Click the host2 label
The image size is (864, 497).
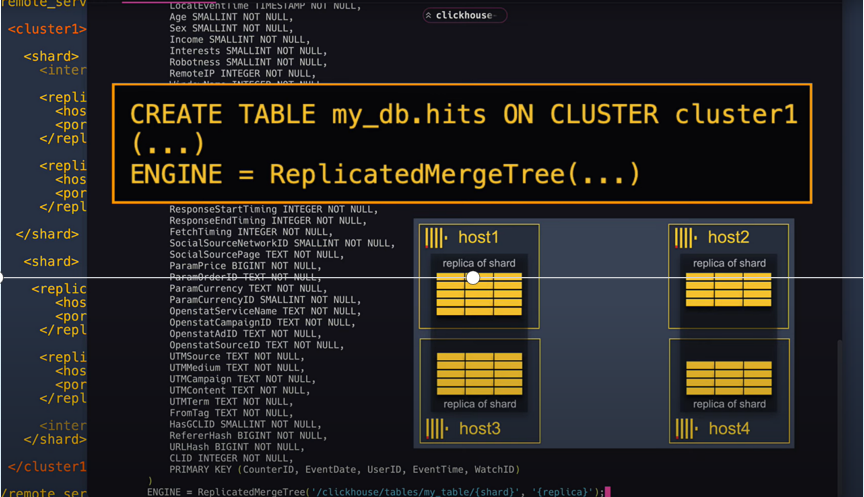(728, 237)
